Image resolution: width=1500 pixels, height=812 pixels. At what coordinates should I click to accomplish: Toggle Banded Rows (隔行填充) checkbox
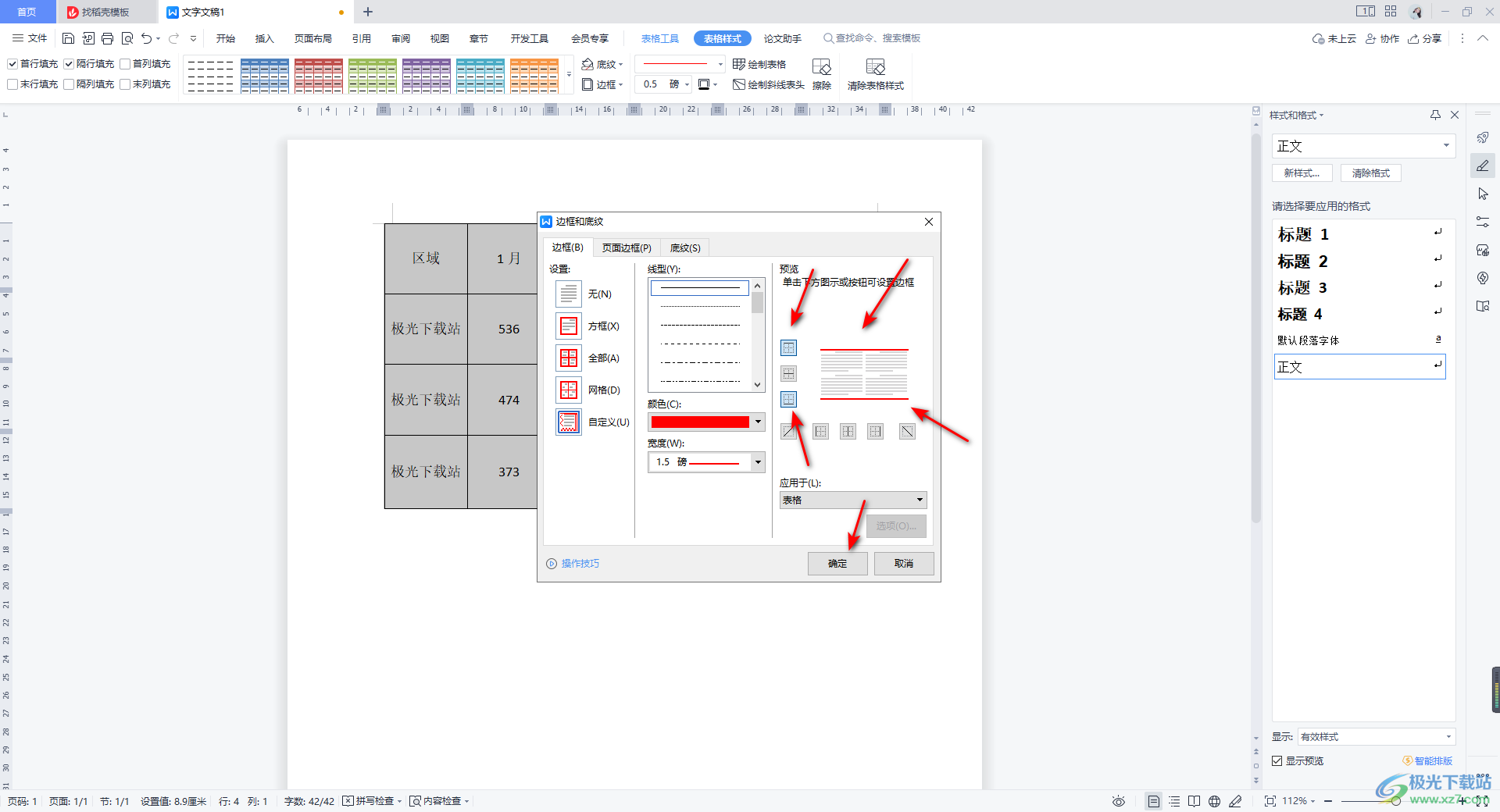69,64
